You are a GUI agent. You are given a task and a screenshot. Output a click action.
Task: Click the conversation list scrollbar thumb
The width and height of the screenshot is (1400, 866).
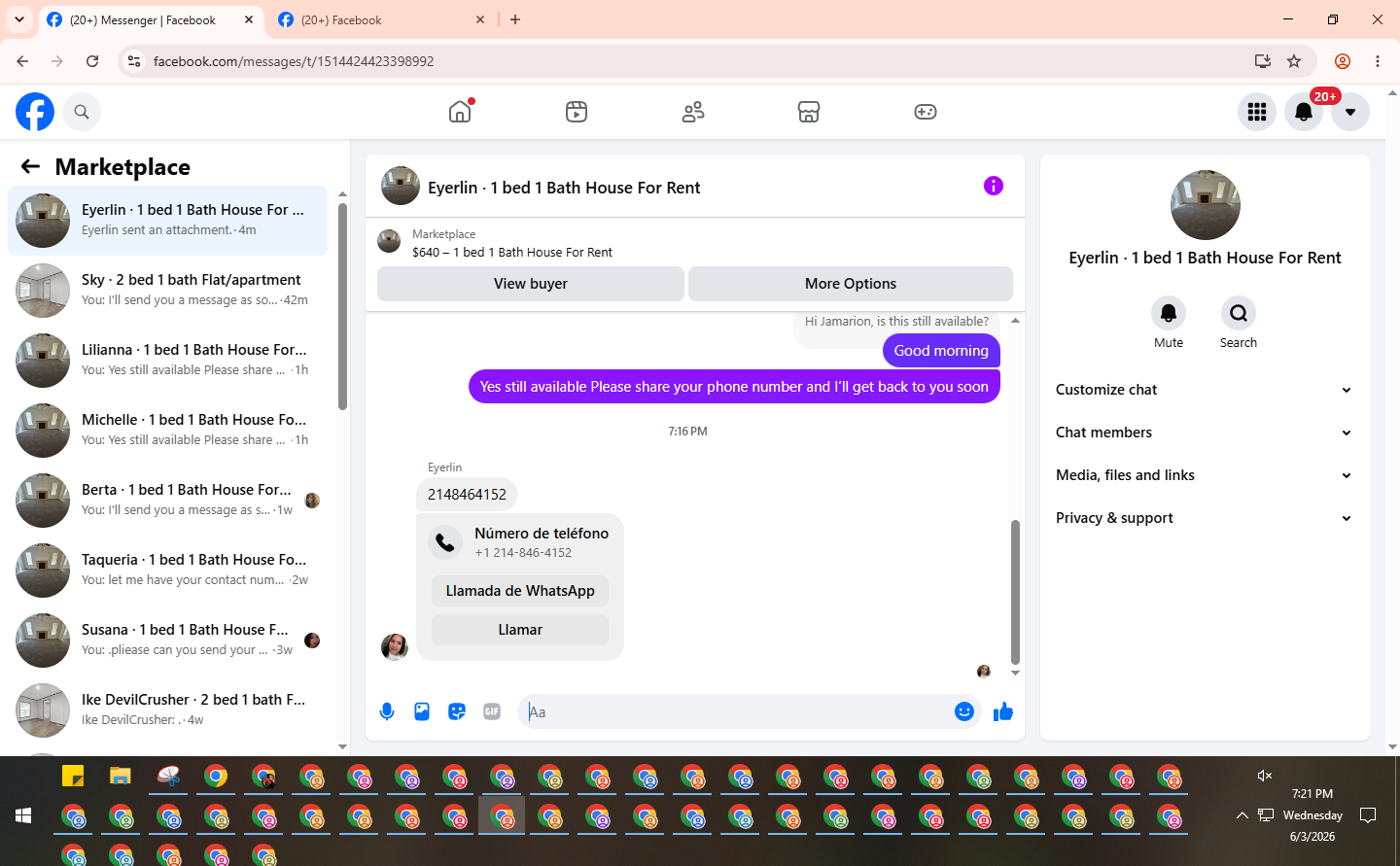(342, 306)
